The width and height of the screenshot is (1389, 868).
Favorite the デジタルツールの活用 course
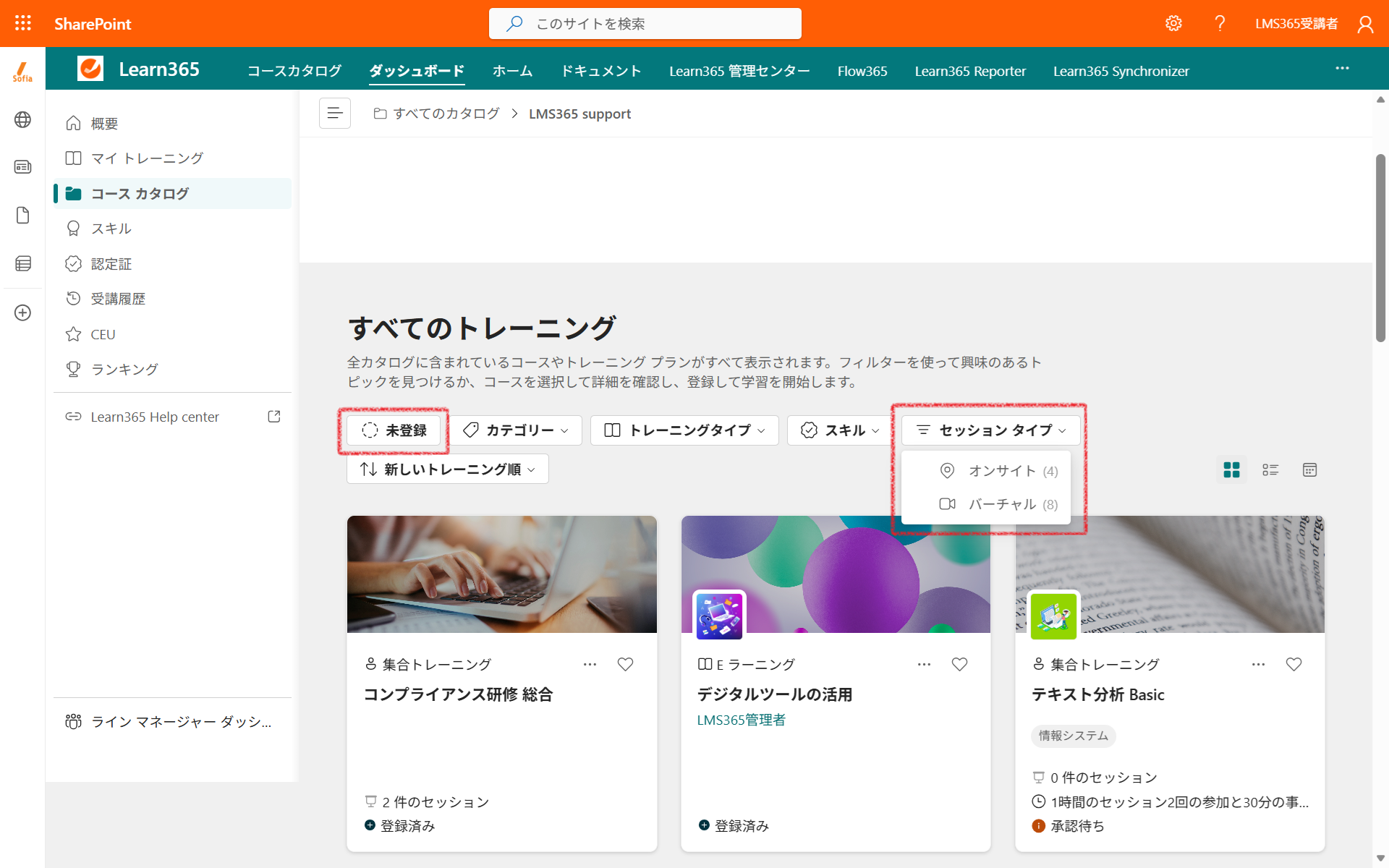coord(959,664)
